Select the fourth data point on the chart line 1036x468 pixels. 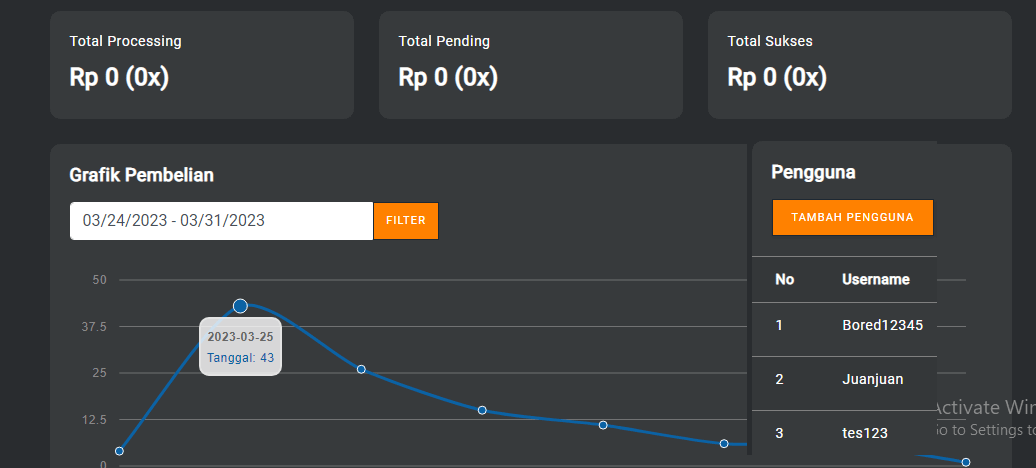coord(482,410)
